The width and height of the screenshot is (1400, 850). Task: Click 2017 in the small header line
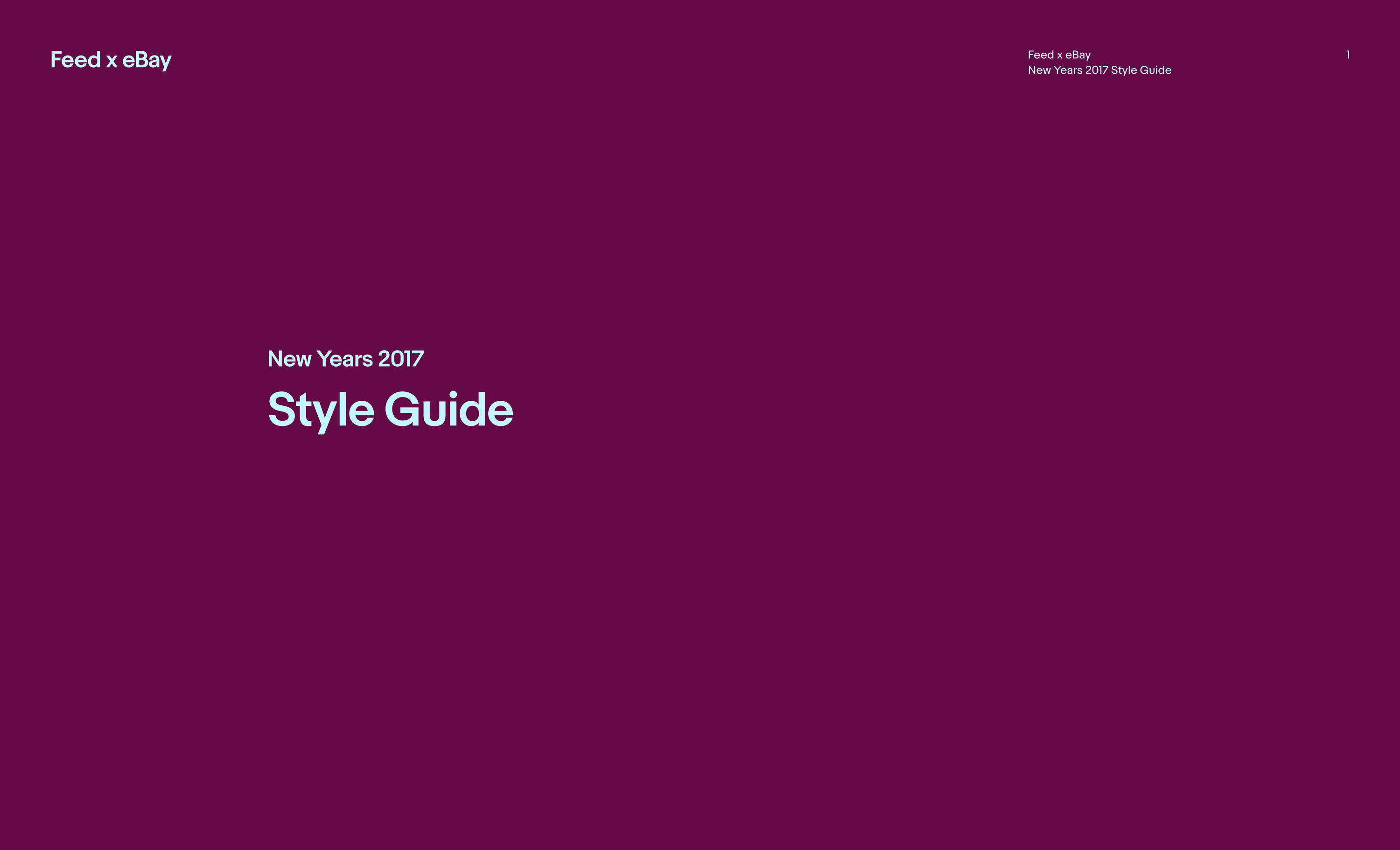pos(1096,70)
